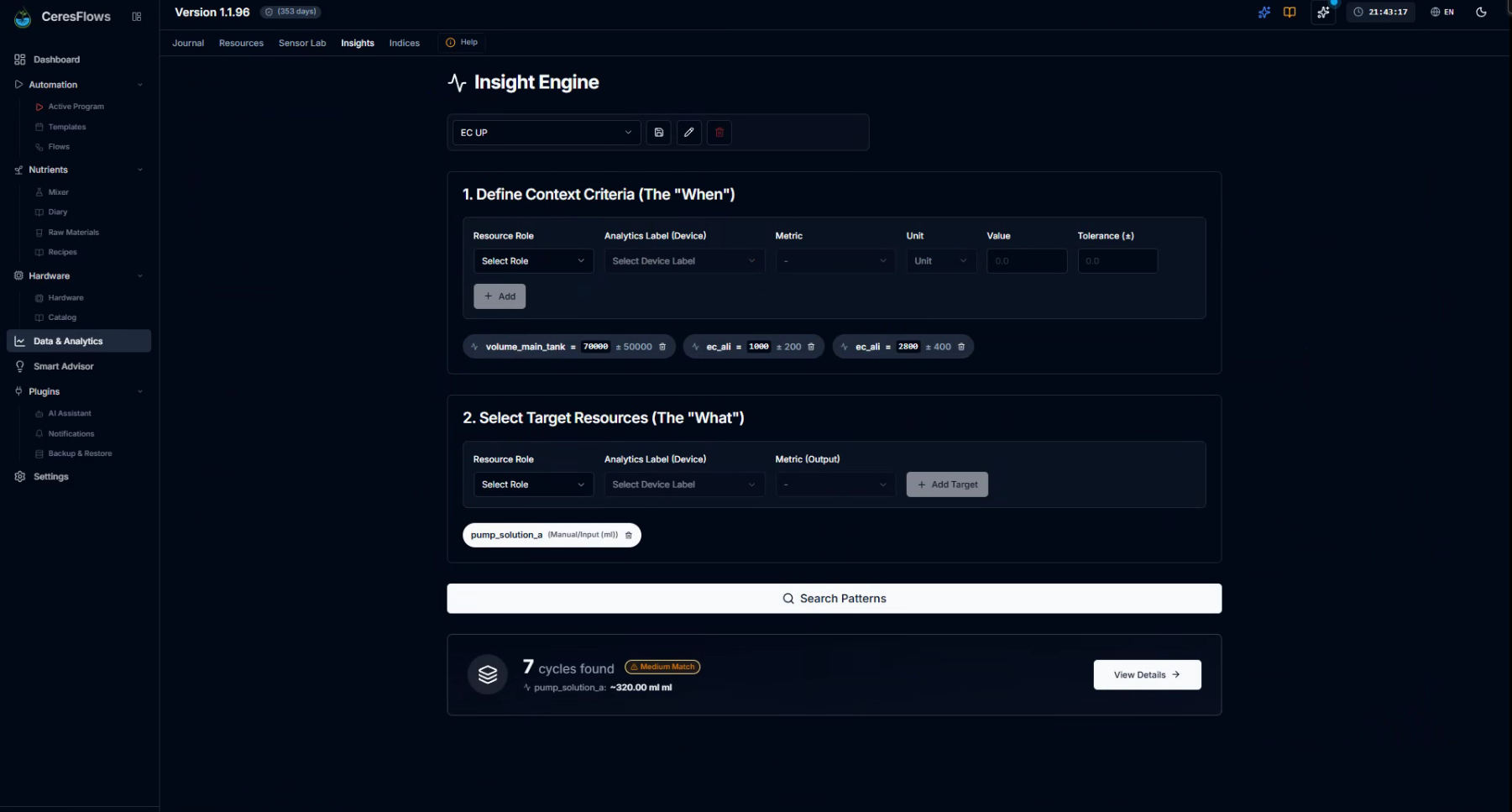1512x812 pixels.
Task: Open Diary under Nutrients
Action: (x=57, y=212)
